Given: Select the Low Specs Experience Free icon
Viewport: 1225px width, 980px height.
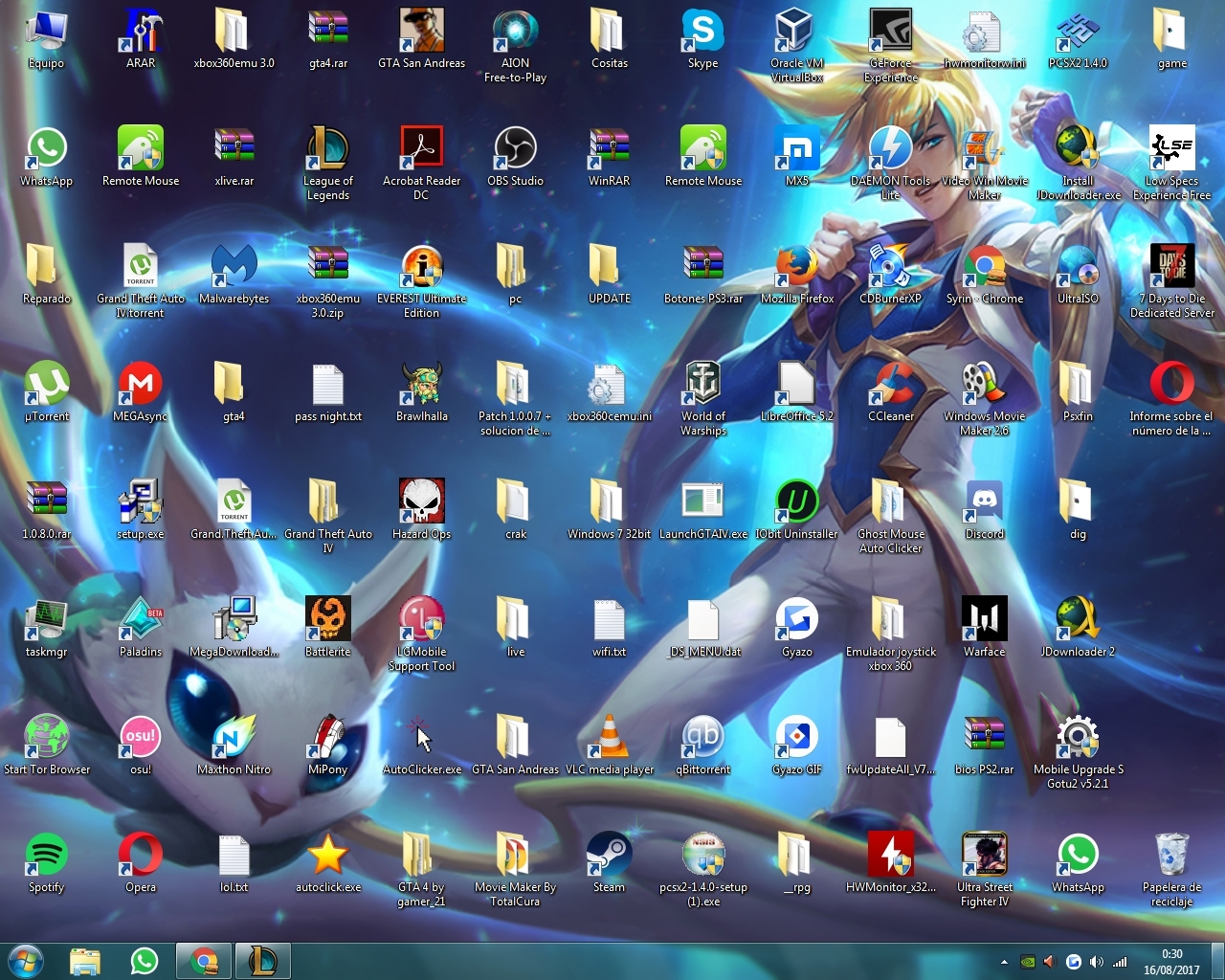Looking at the screenshot, I should point(1171,147).
